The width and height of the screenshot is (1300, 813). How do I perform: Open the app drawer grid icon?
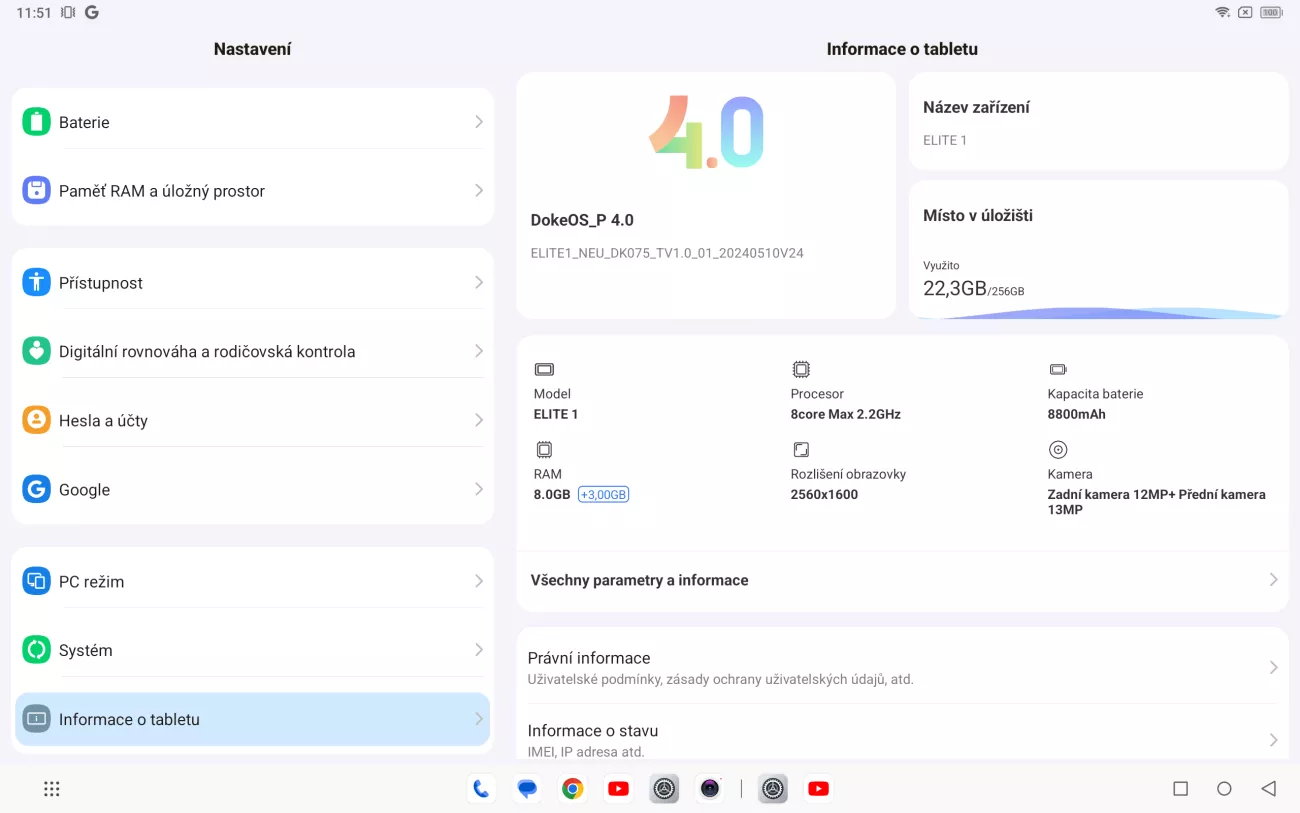click(52, 789)
